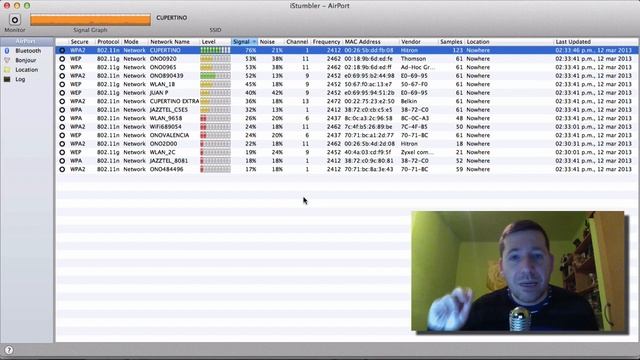Click the 76% signal value

point(250,50)
